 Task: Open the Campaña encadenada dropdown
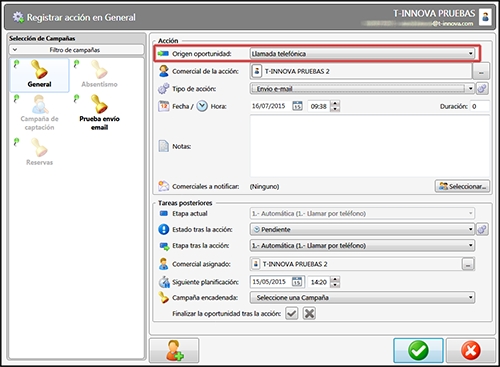[x=362, y=297]
